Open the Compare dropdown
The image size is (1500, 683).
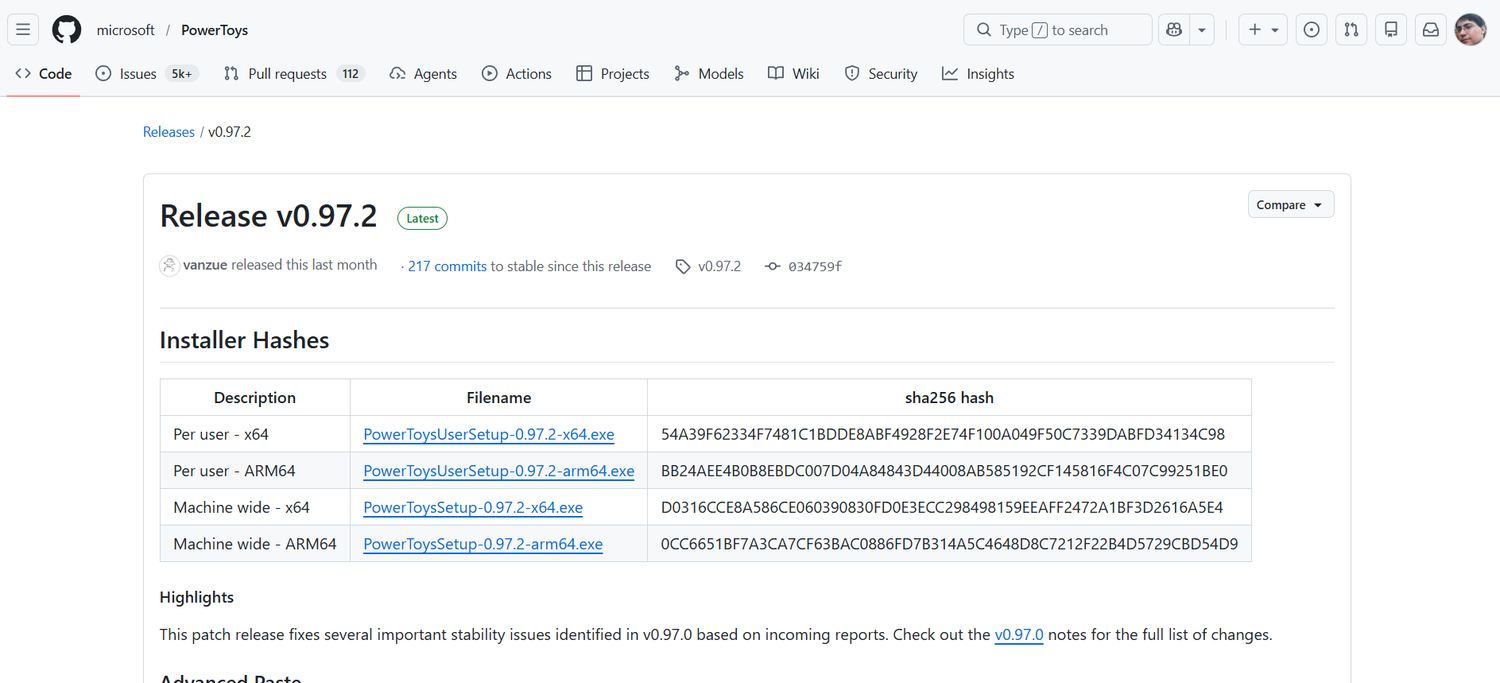coord(1291,205)
